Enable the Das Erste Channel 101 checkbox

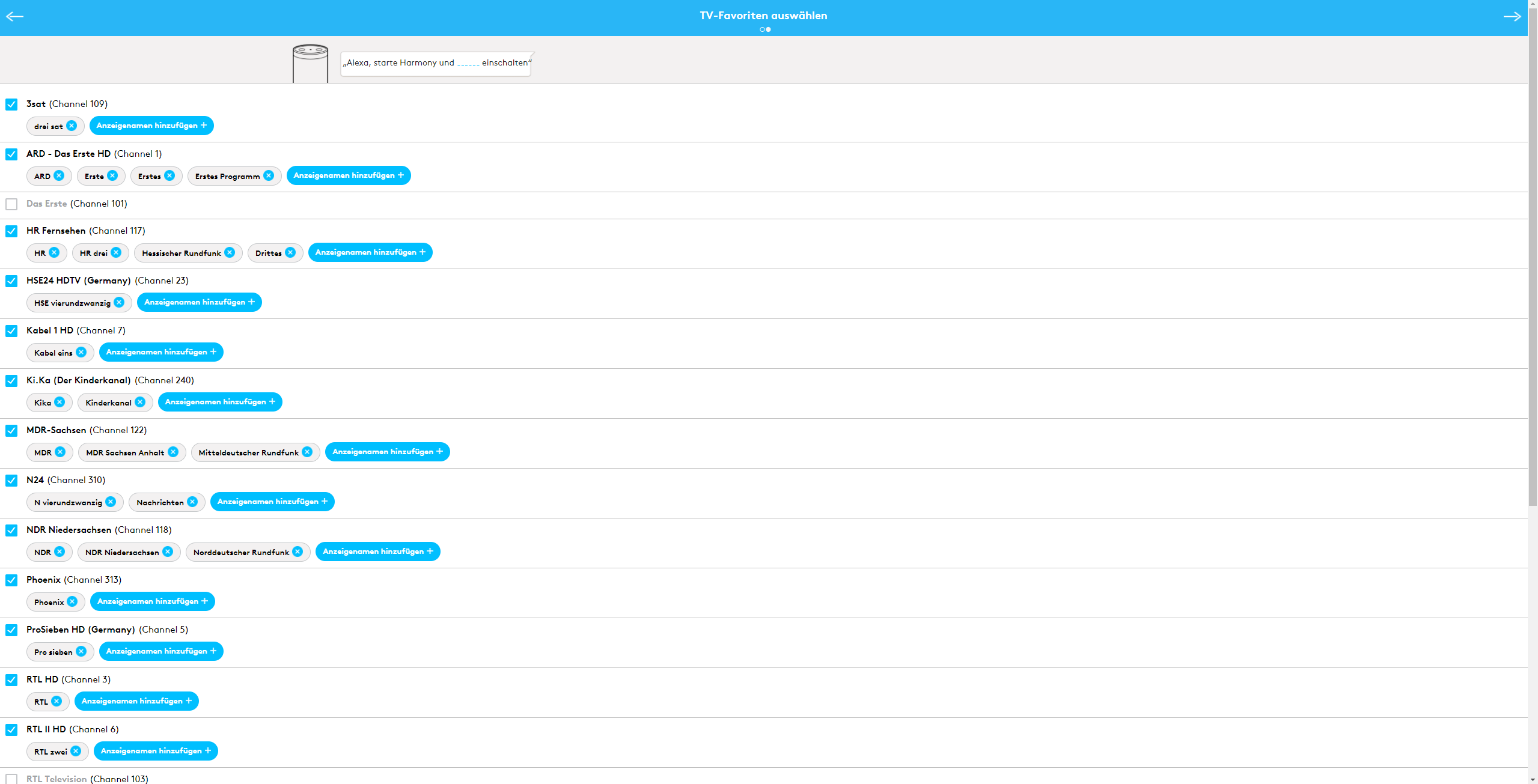pyautogui.click(x=11, y=204)
